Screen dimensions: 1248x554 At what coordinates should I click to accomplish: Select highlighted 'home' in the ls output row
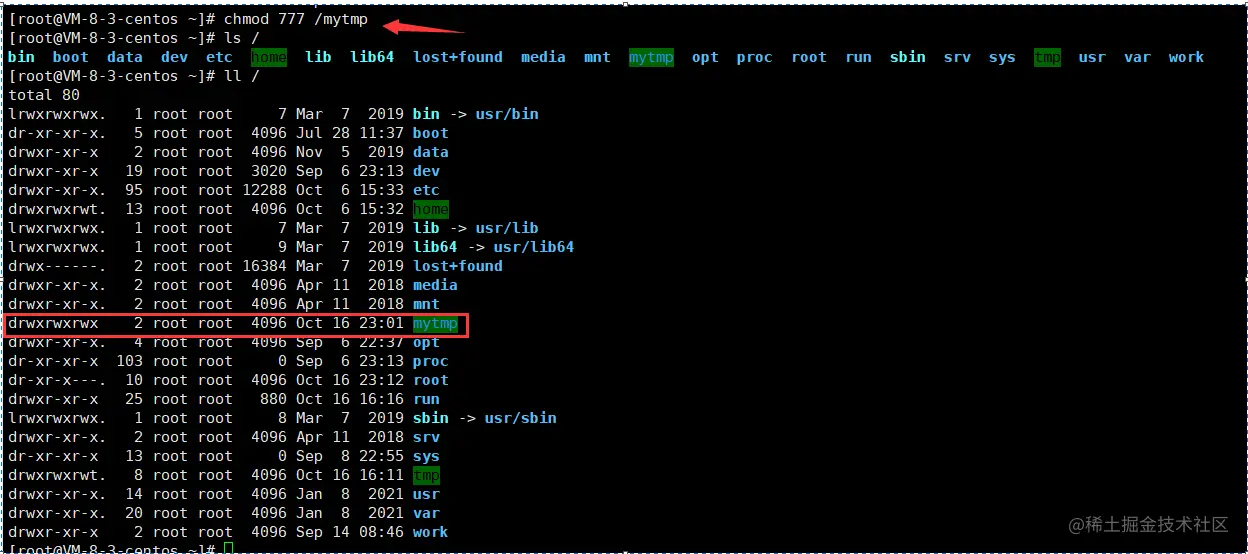point(269,57)
